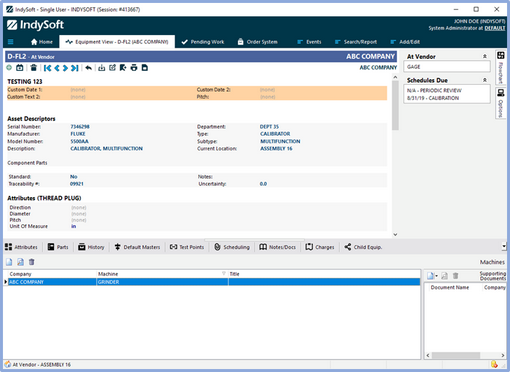
Task: Click edit supporting document icon
Action: (444, 276)
